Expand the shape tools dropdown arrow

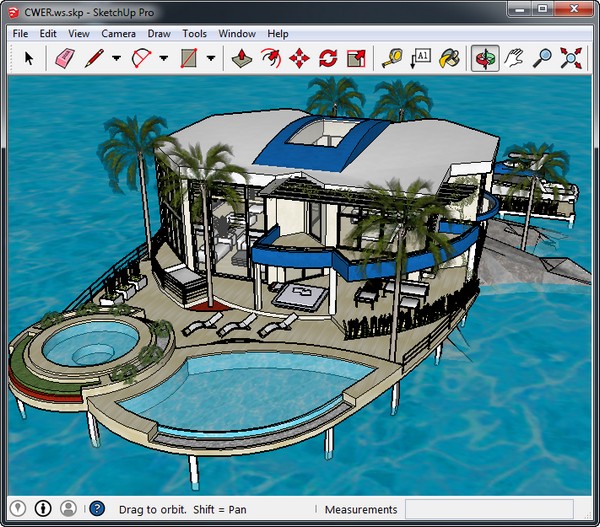coord(211,59)
